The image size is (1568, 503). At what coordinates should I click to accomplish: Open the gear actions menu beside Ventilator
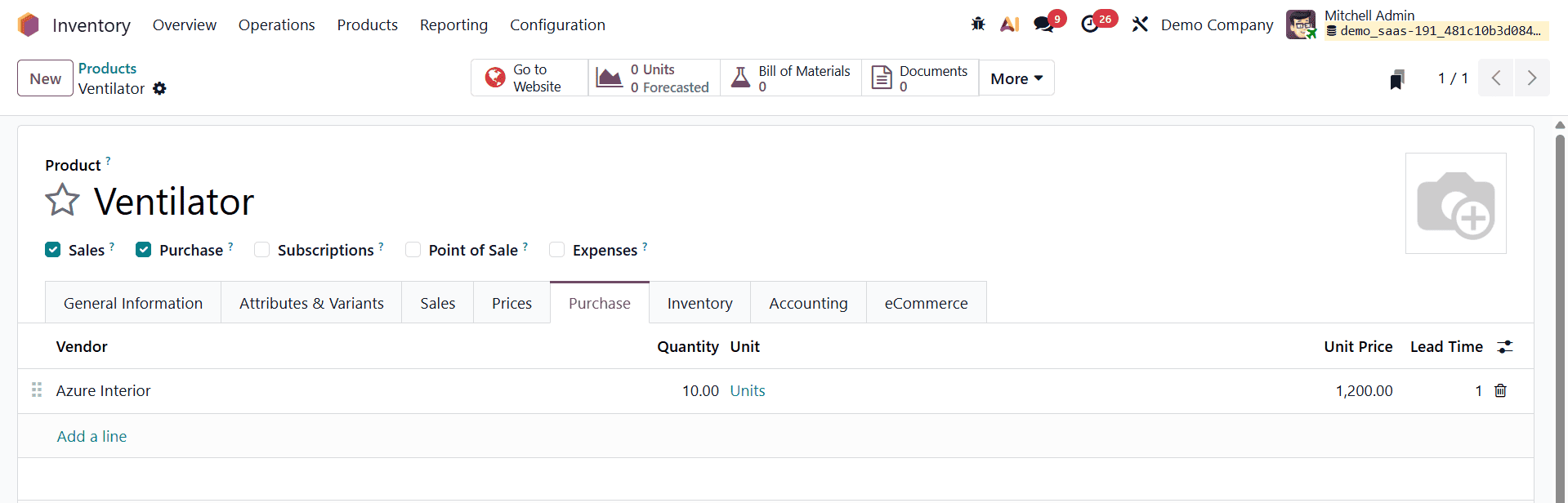point(159,88)
